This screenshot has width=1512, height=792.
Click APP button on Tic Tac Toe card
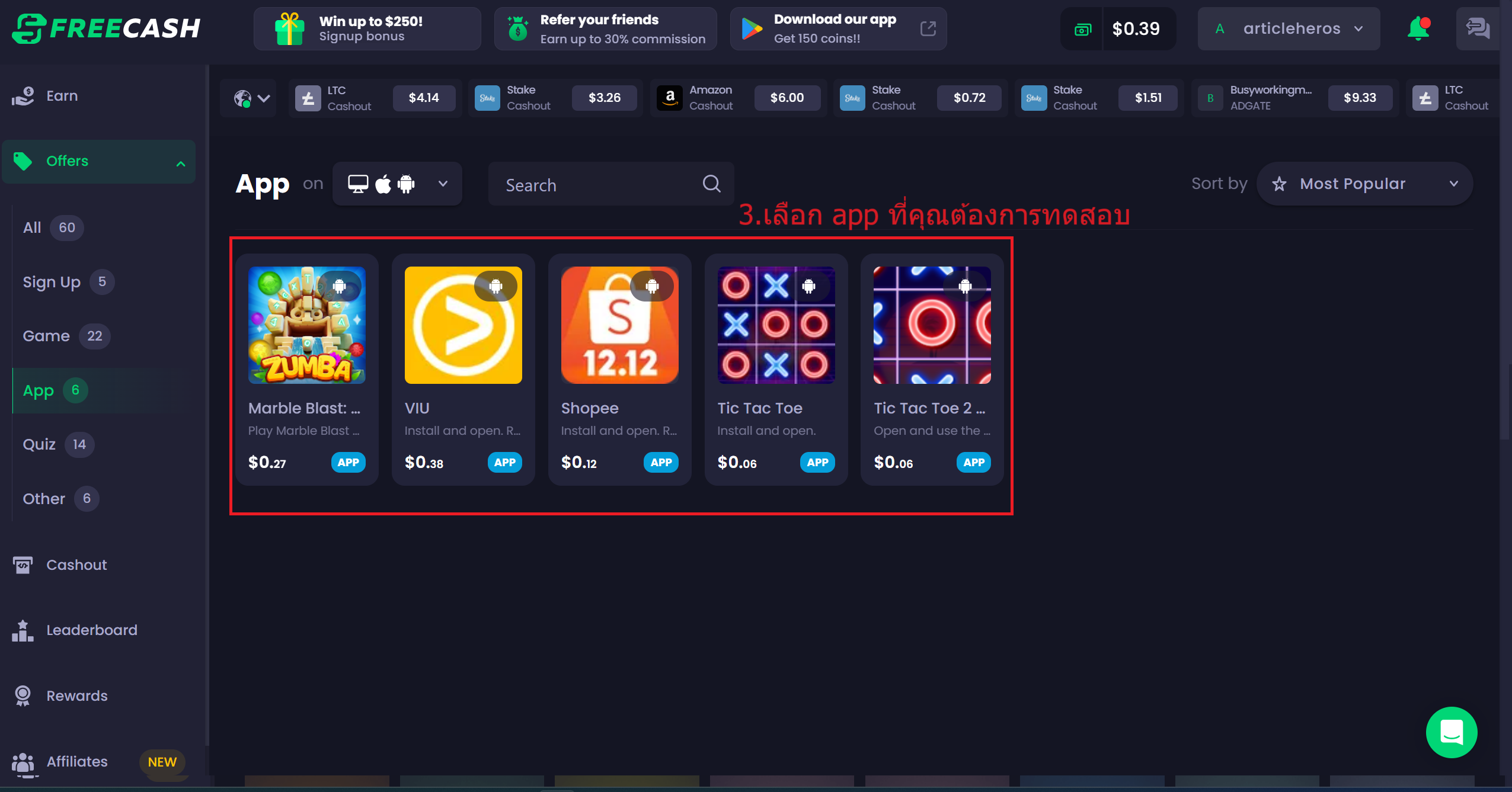tap(817, 463)
